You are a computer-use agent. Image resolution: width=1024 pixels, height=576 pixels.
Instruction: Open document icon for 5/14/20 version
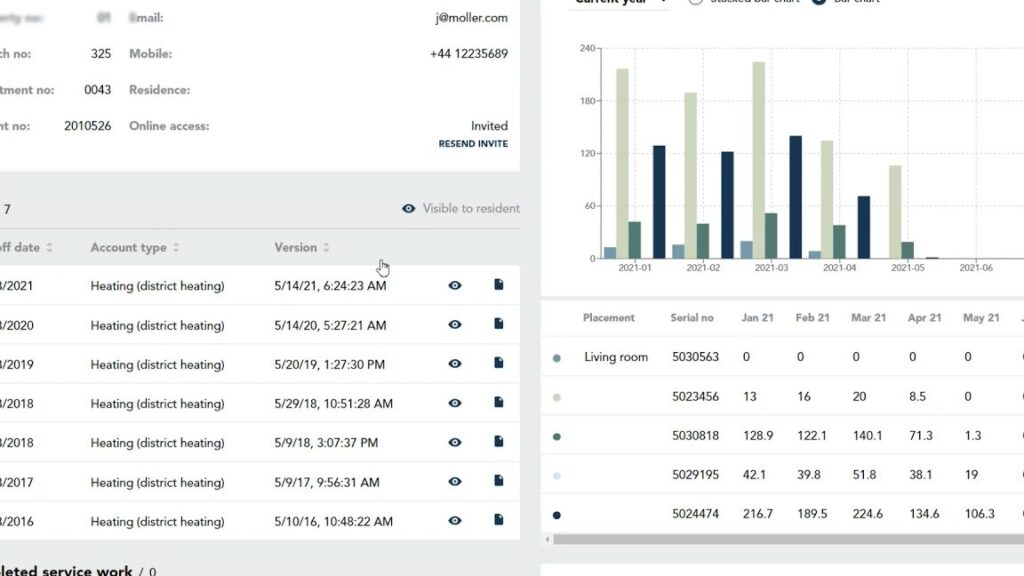498,324
